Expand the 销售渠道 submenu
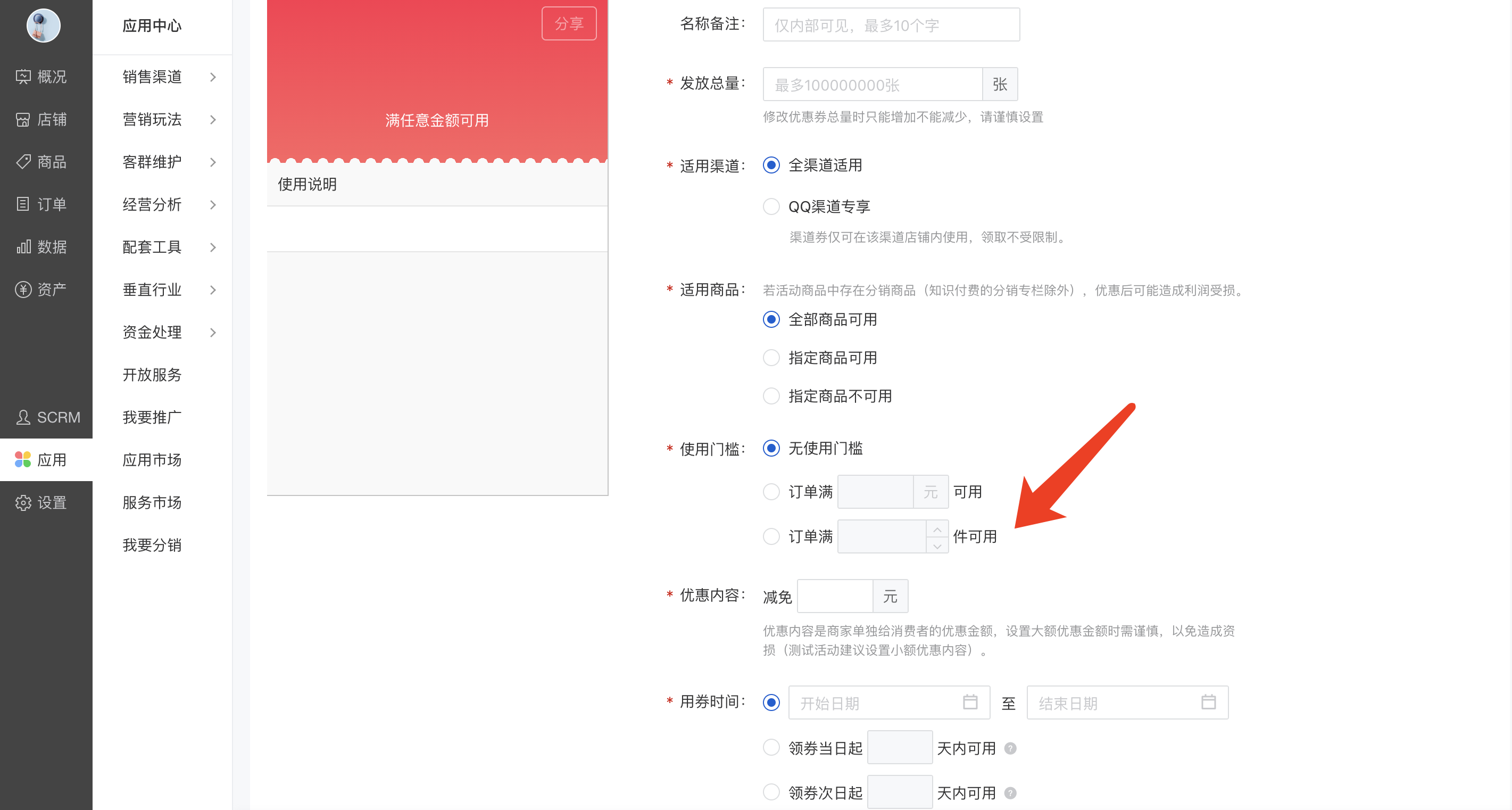The width and height of the screenshot is (1512, 810). [x=213, y=77]
